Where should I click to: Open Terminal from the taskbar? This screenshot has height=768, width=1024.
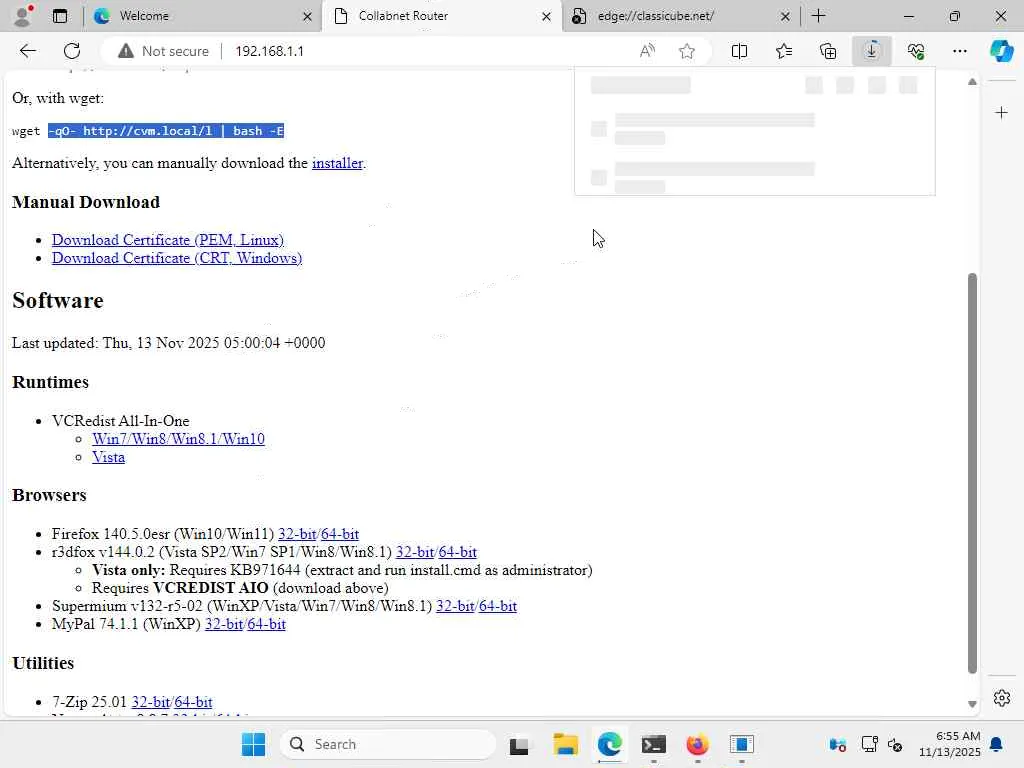click(653, 744)
